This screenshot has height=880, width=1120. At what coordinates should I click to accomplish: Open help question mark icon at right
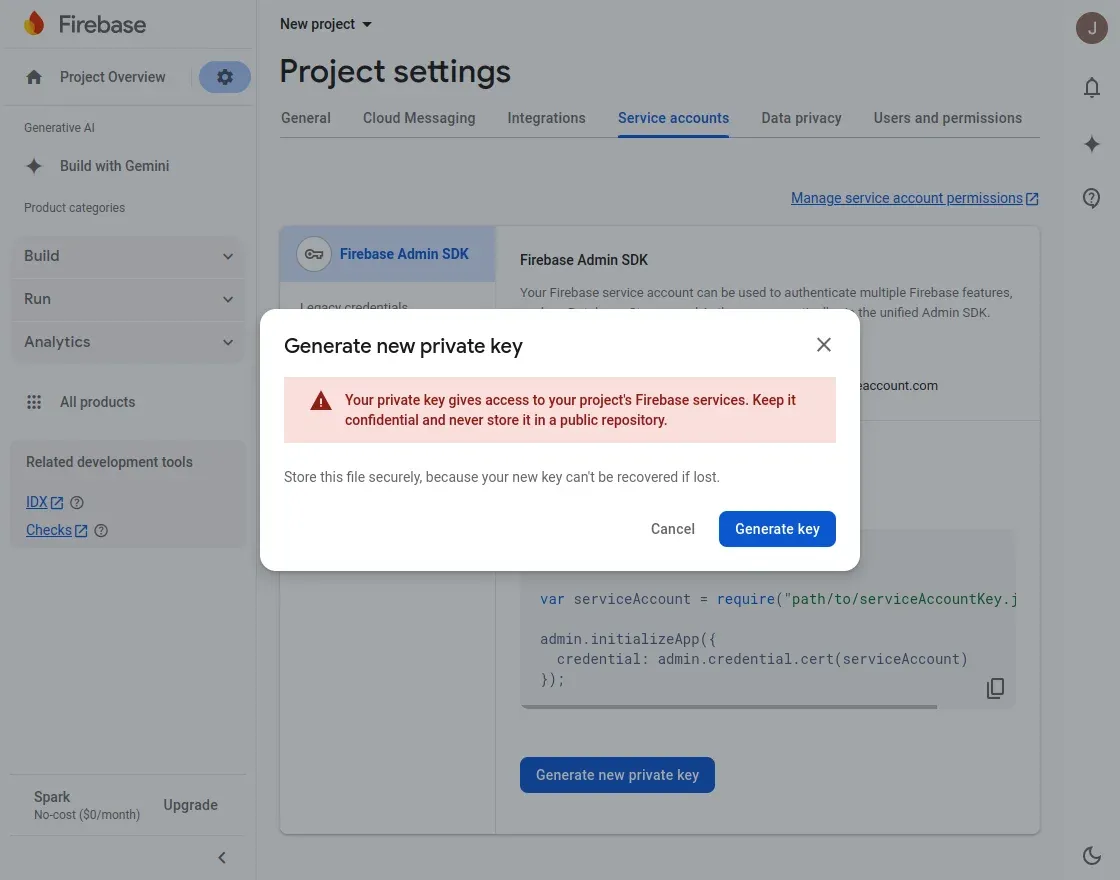[1091, 198]
